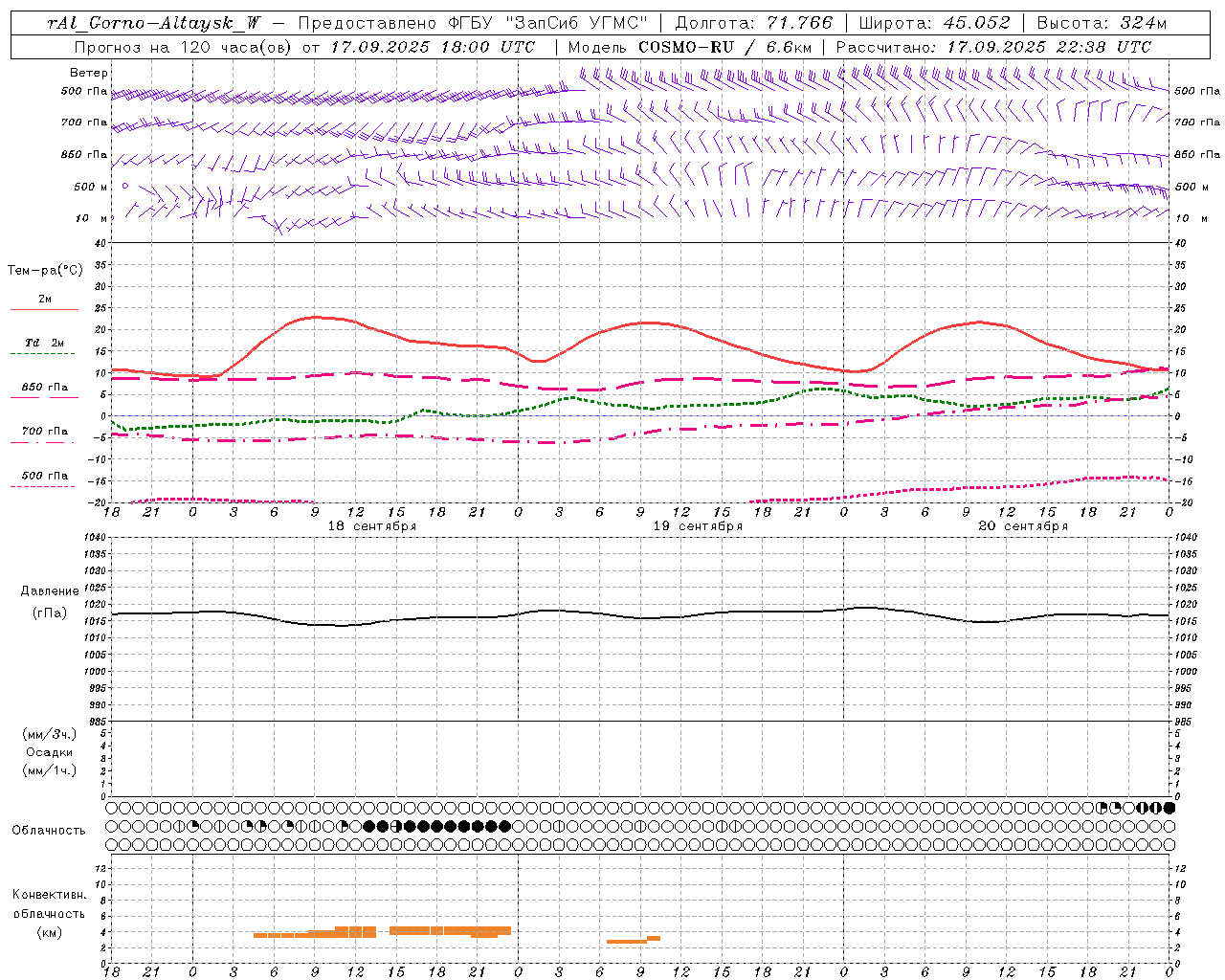This screenshot has height=980, width=1225.
Task: Click the Td 2м dew point legend entry
Action: coord(44,343)
